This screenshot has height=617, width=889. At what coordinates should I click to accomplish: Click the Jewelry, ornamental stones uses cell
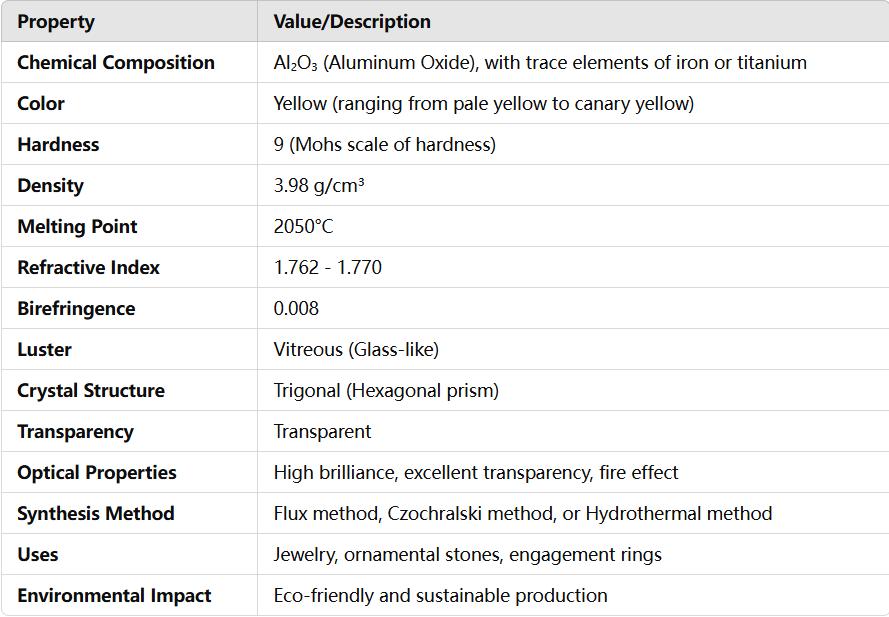pyautogui.click(x=468, y=555)
